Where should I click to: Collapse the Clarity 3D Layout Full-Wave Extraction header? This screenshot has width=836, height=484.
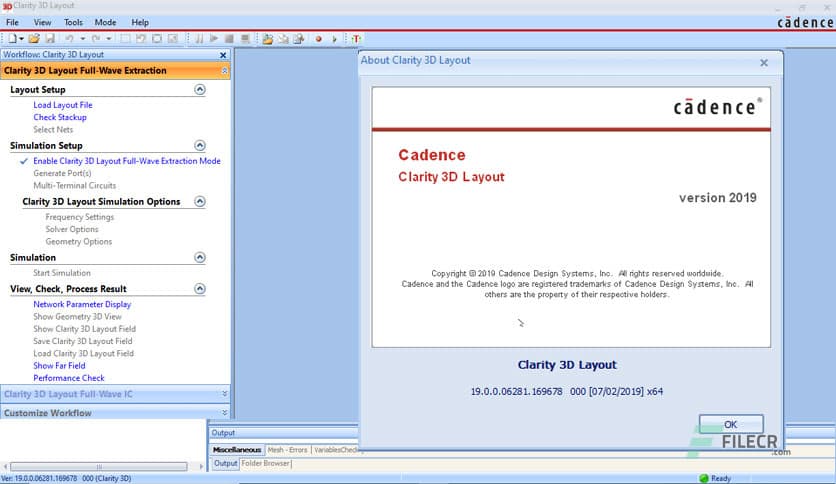pos(224,71)
